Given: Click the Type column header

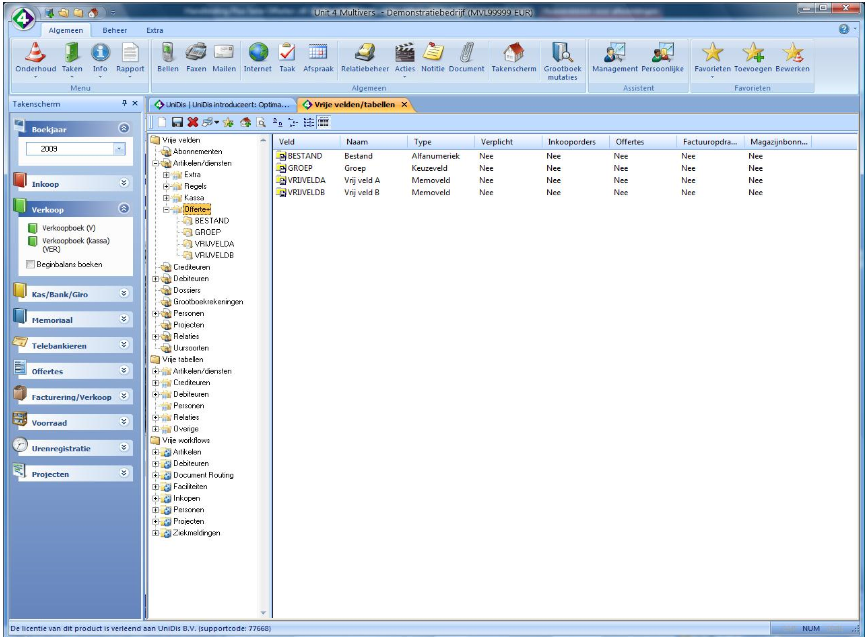Looking at the screenshot, I should pos(441,142).
